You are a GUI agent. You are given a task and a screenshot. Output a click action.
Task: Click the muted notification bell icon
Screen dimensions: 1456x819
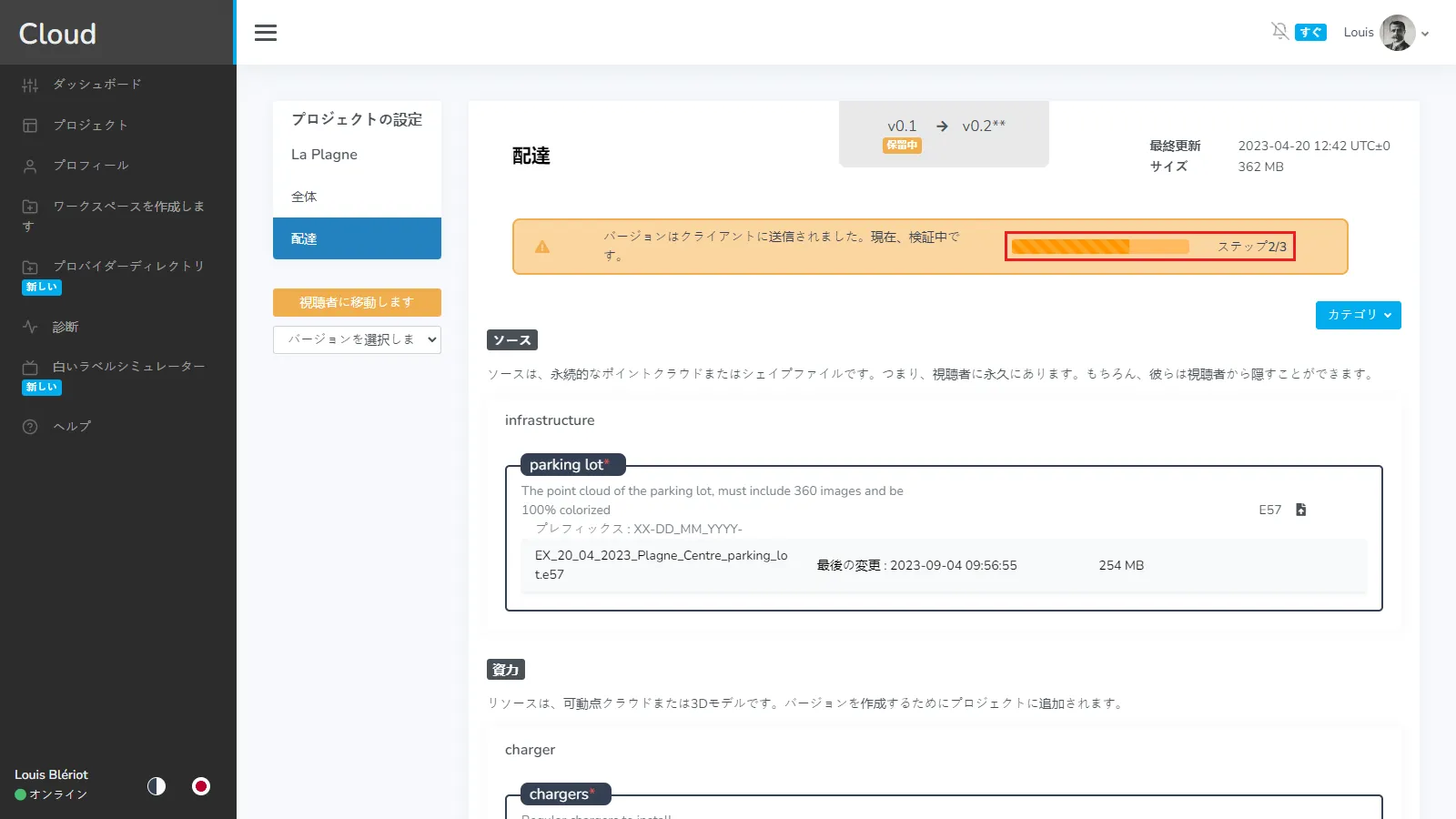click(1279, 32)
